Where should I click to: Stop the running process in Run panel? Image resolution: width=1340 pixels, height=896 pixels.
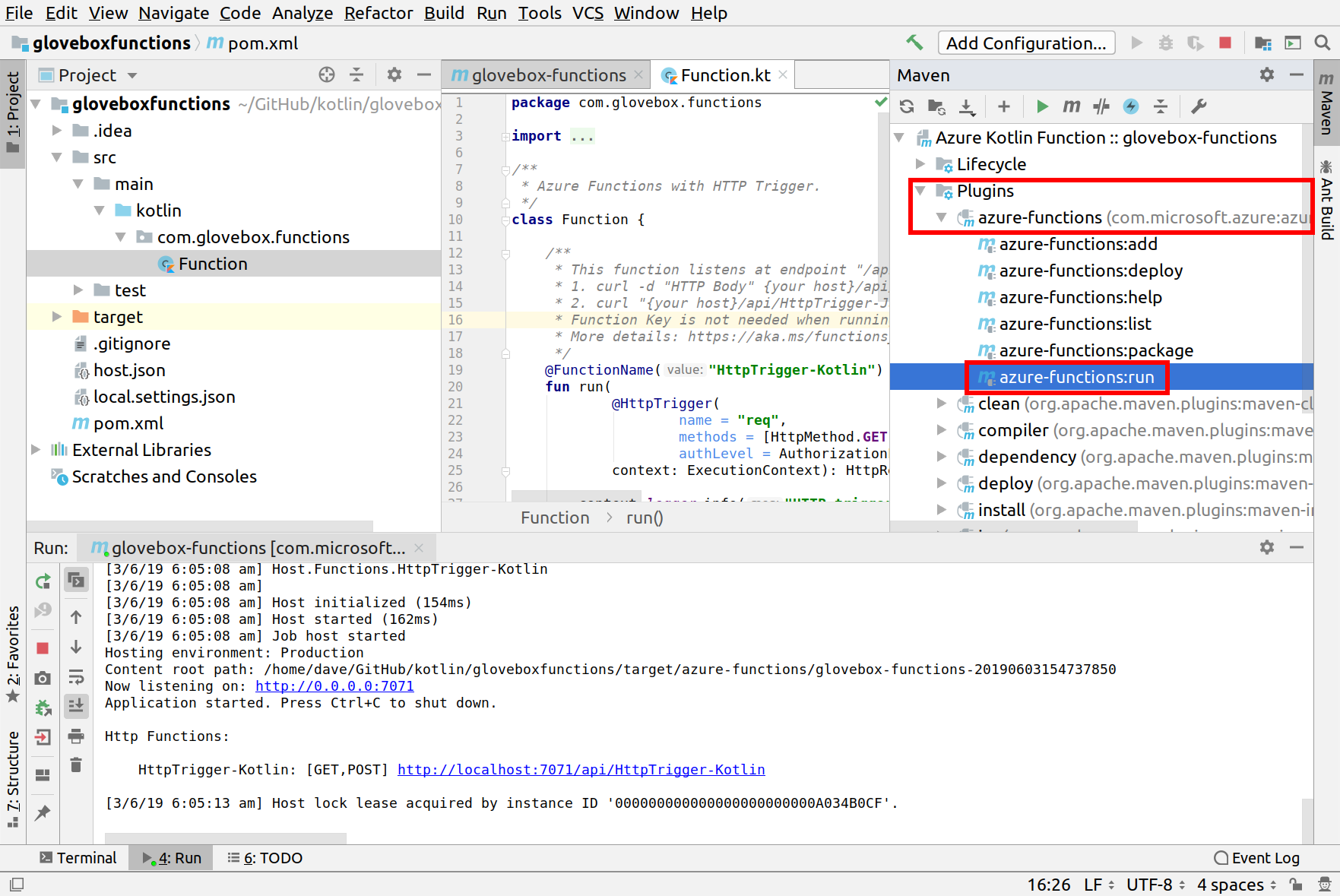[x=43, y=648]
